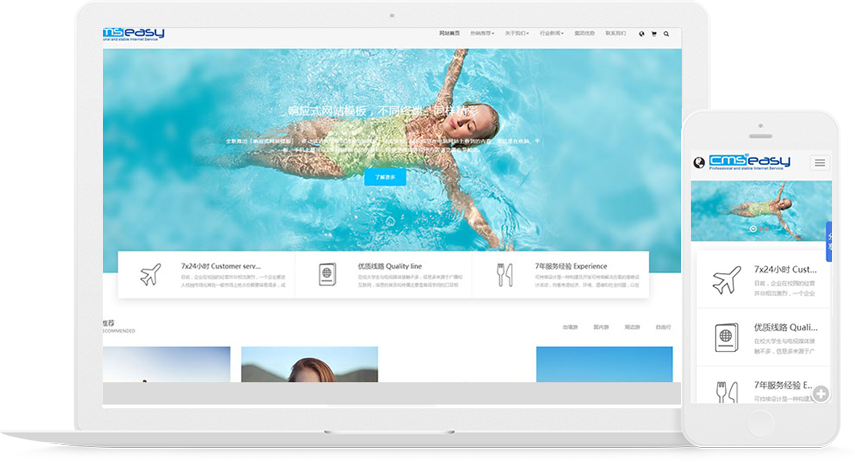The width and height of the screenshot is (855, 462).
Task: Click the CMSeasy logo on the phone
Action: [x=749, y=162]
